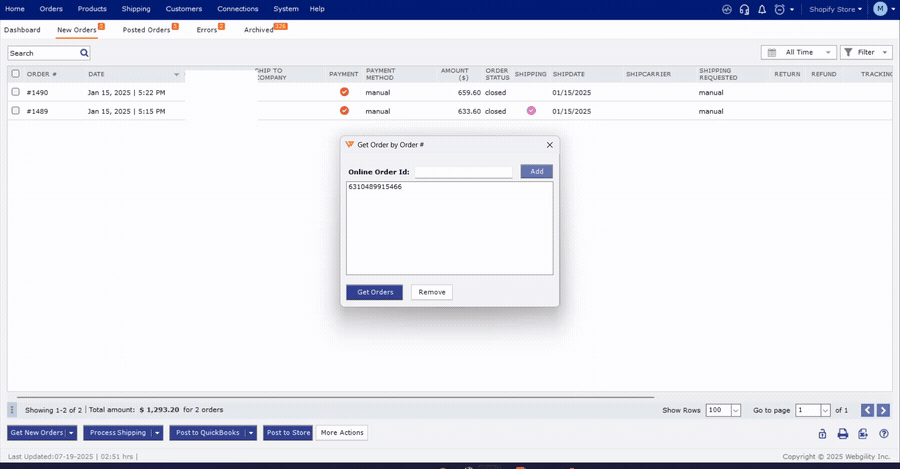The image size is (900, 469).
Task: Go to next page arrow
Action: click(883, 410)
